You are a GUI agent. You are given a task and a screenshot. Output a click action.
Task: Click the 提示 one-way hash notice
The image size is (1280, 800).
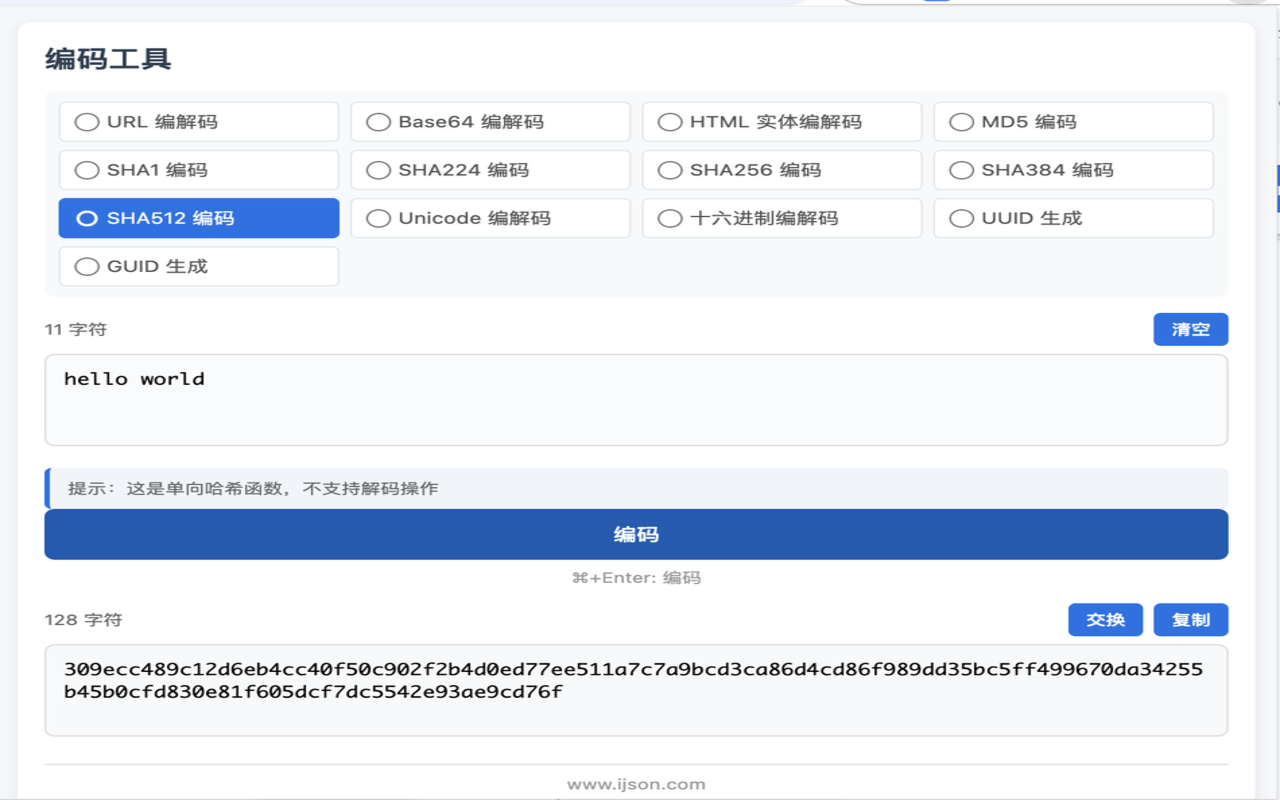click(636, 489)
